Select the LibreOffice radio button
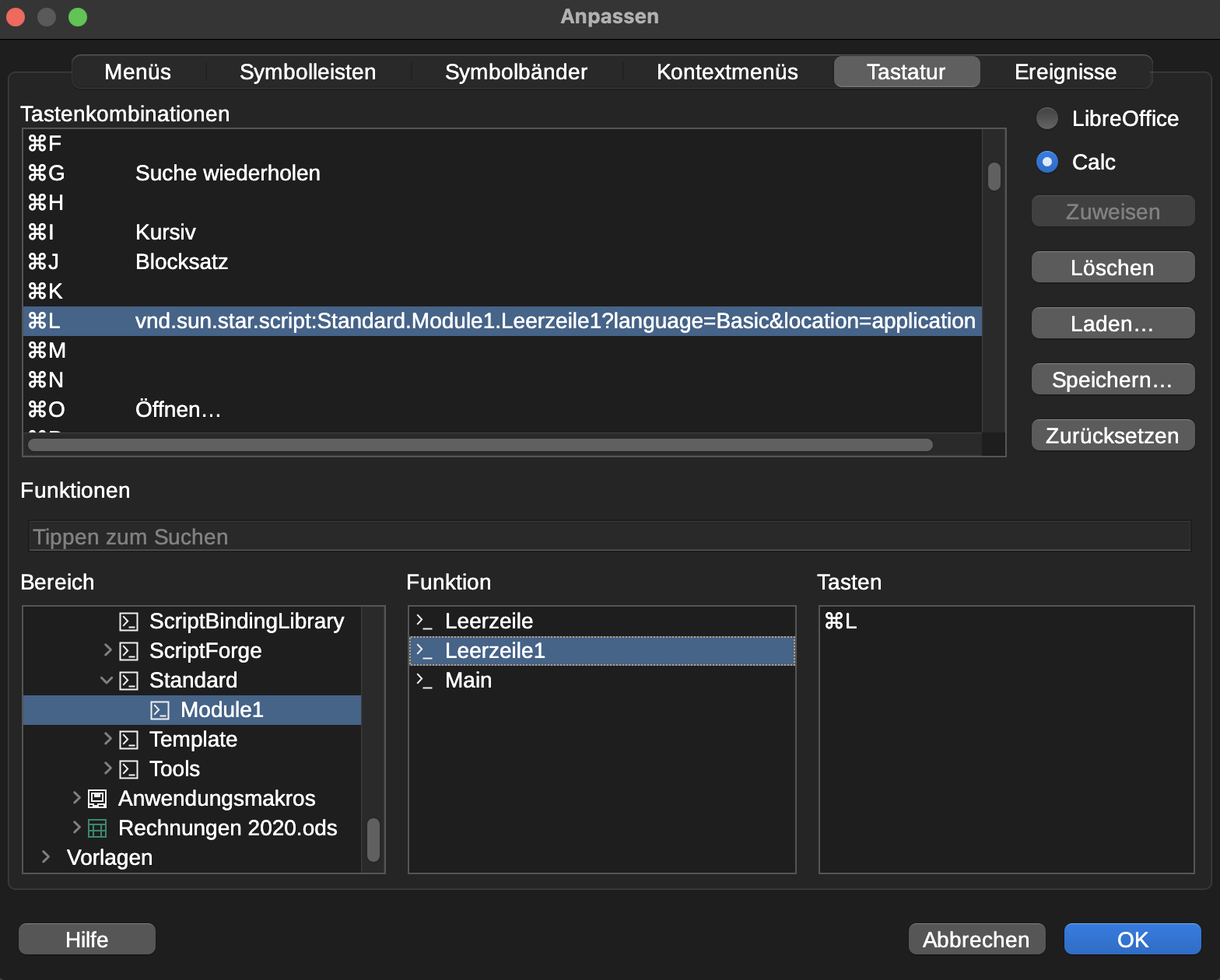The height and width of the screenshot is (980, 1220). pos(1047,118)
